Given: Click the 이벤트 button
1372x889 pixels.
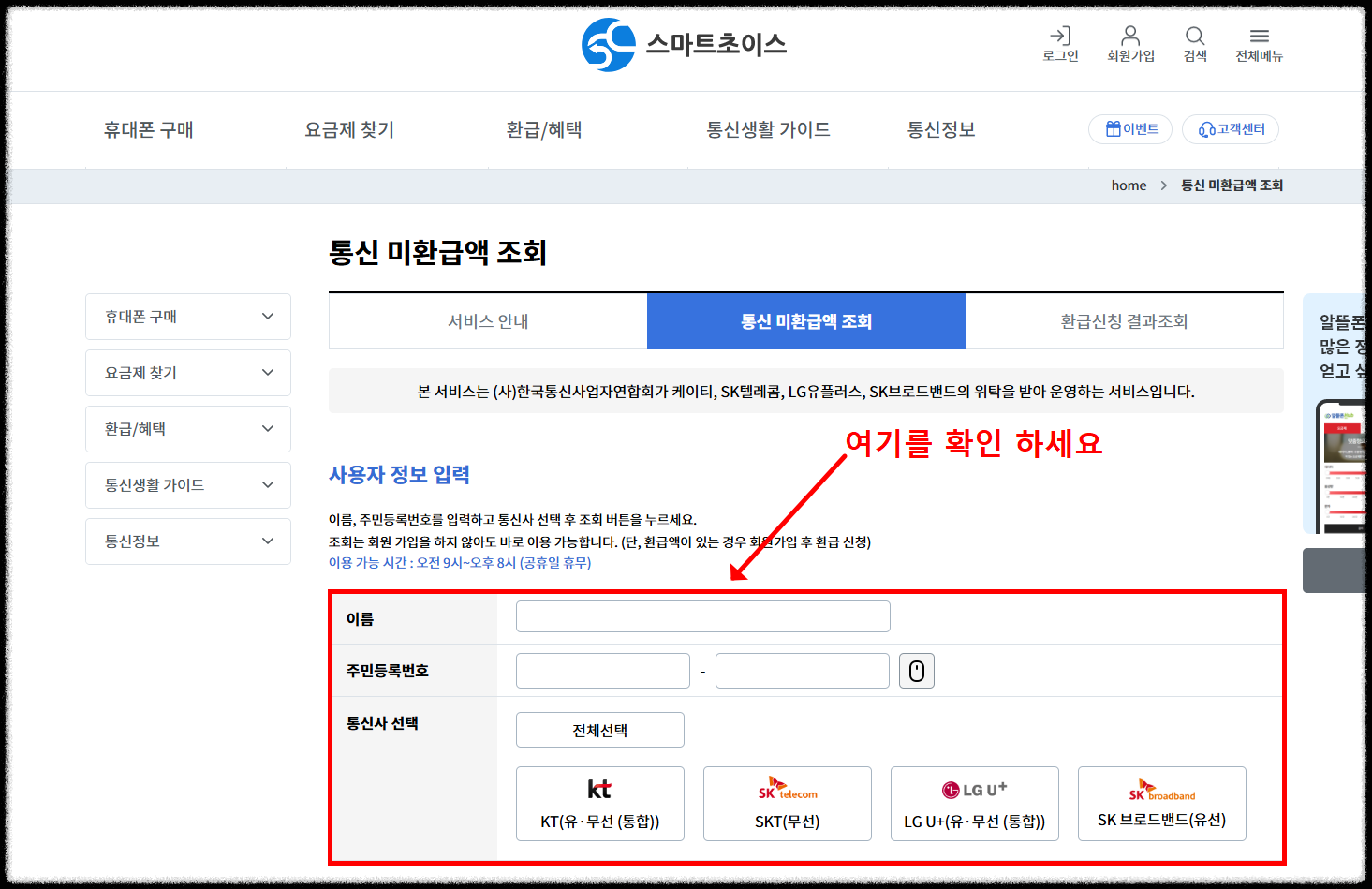Looking at the screenshot, I should 1131,129.
